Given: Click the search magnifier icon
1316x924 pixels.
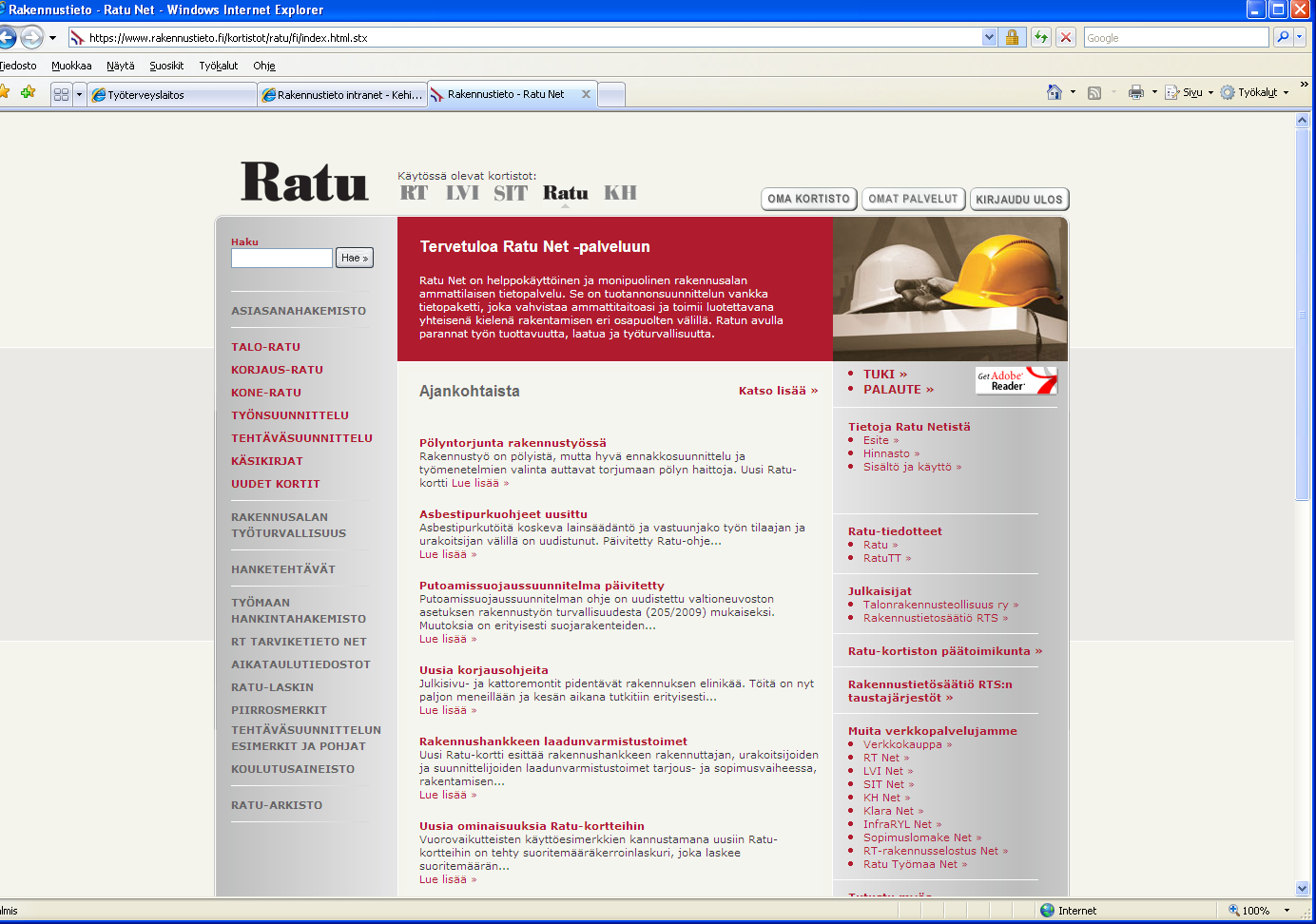Looking at the screenshot, I should click(x=1283, y=37).
